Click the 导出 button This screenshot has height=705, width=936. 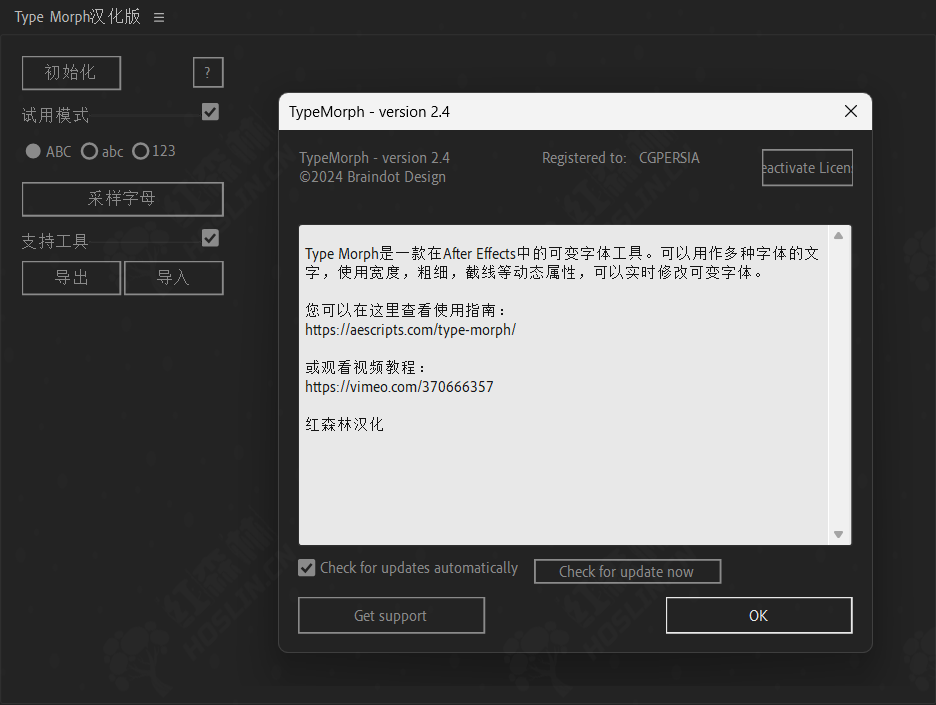[x=71, y=278]
